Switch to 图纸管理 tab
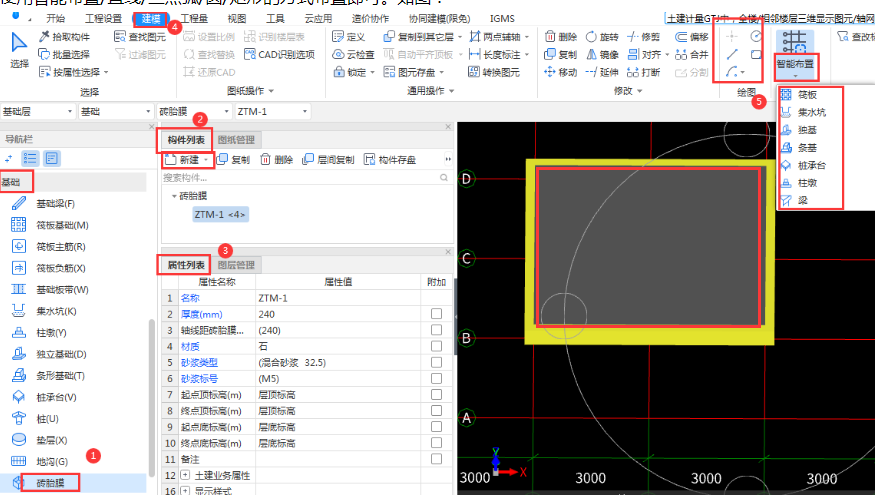This screenshot has width=881, height=497. (x=236, y=140)
